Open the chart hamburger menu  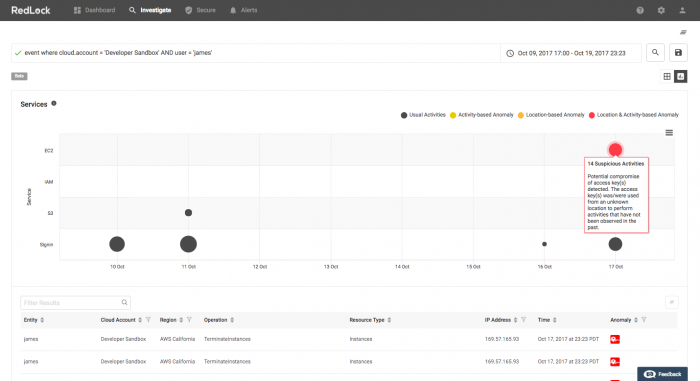pyautogui.click(x=669, y=133)
